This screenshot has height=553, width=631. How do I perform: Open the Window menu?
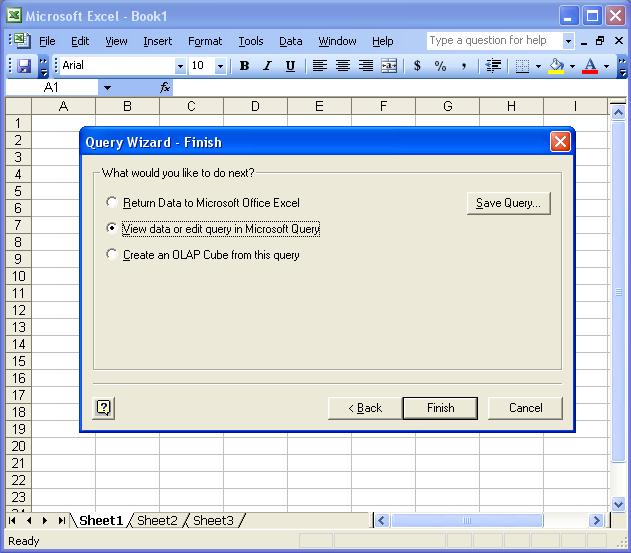pyautogui.click(x=337, y=41)
